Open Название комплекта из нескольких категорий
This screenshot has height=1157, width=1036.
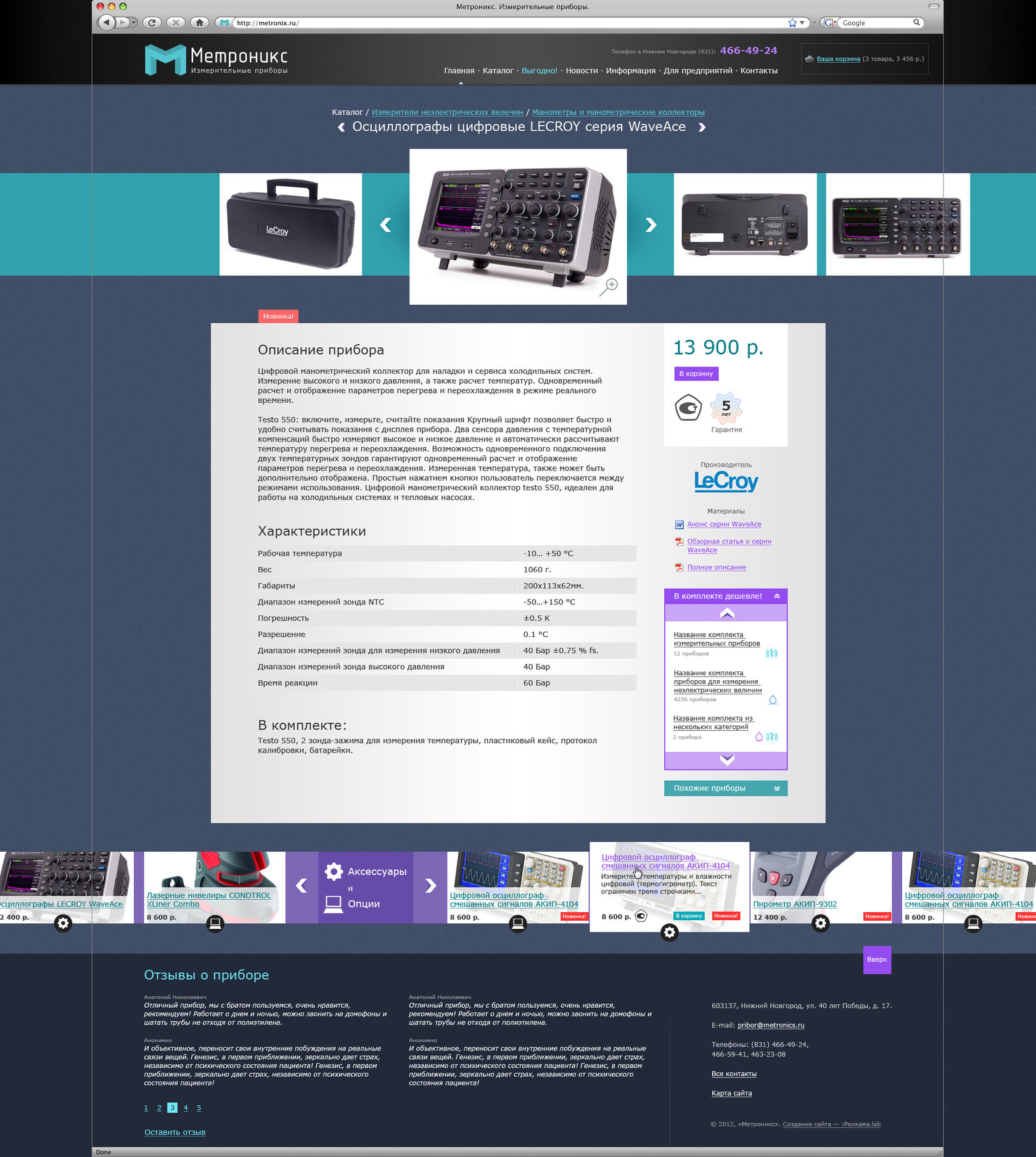coord(713,723)
